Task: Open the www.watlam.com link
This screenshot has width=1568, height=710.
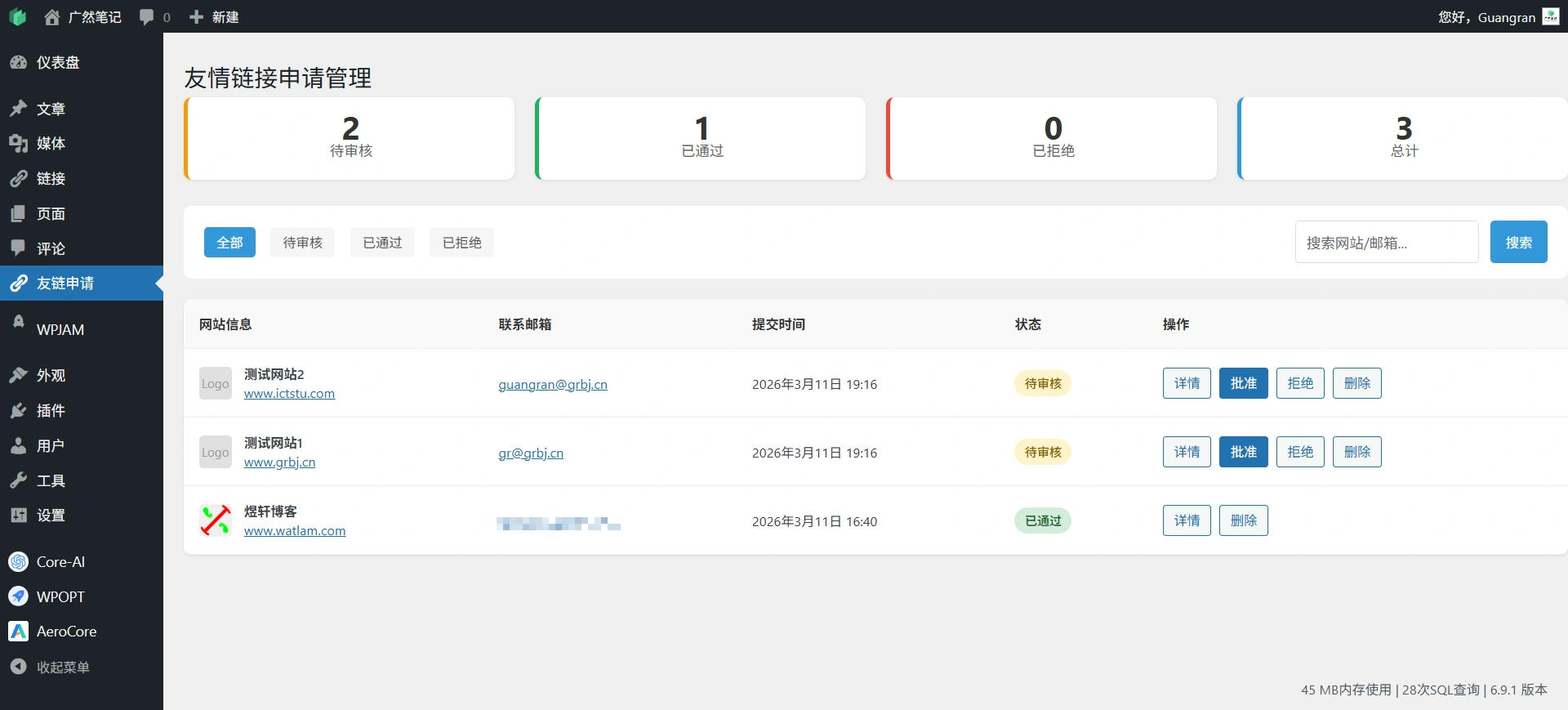Action: (295, 531)
